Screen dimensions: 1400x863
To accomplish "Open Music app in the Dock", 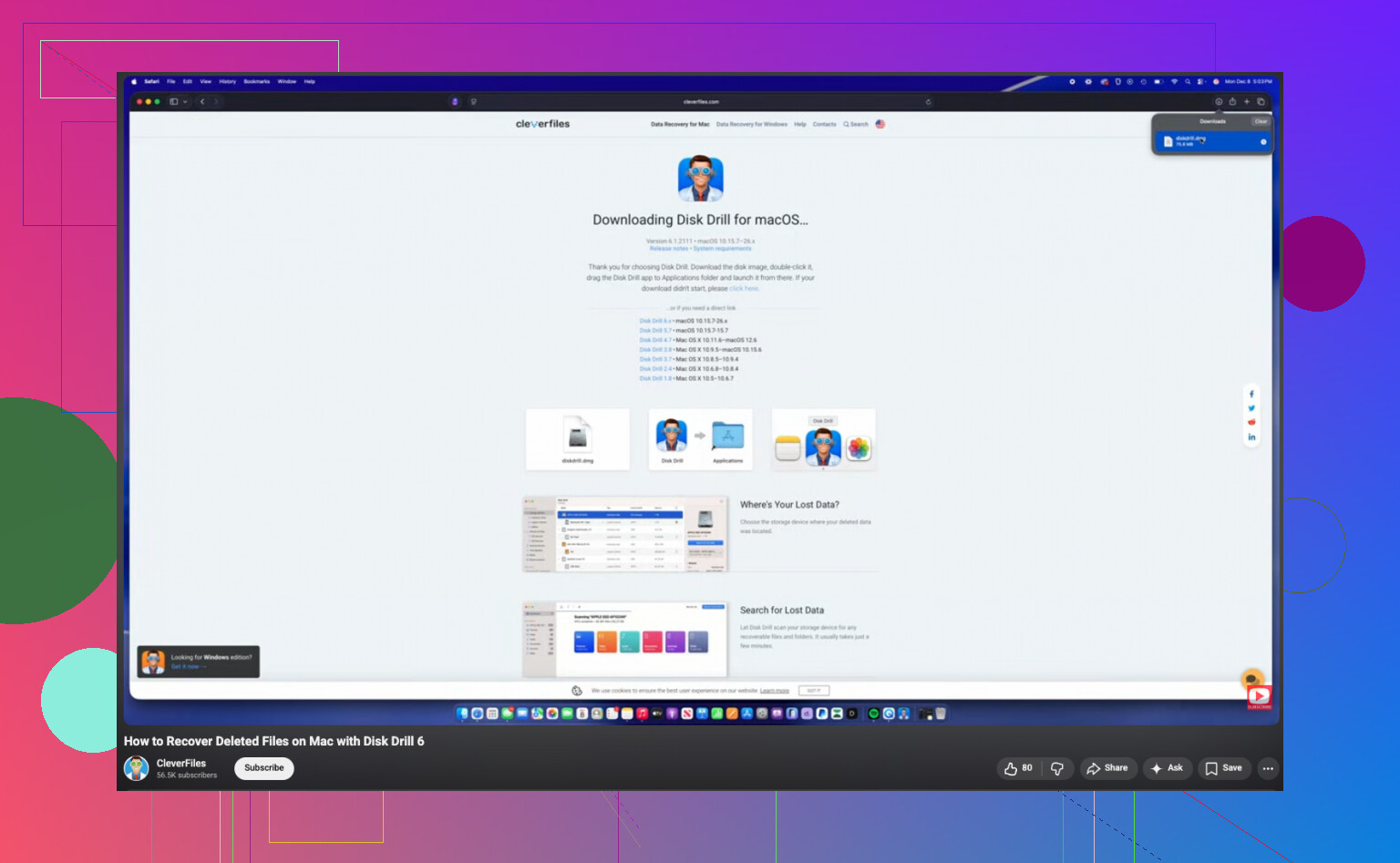I will click(x=642, y=714).
